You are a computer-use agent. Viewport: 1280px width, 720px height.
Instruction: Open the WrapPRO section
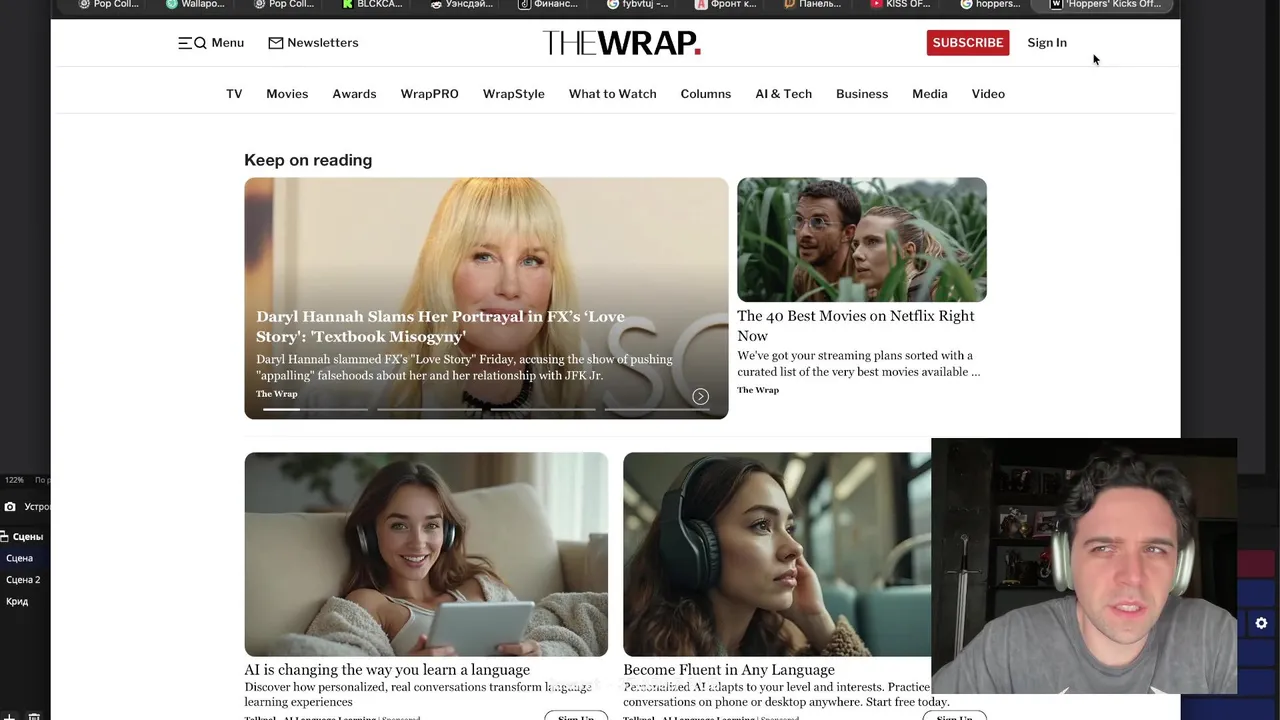pyautogui.click(x=430, y=94)
